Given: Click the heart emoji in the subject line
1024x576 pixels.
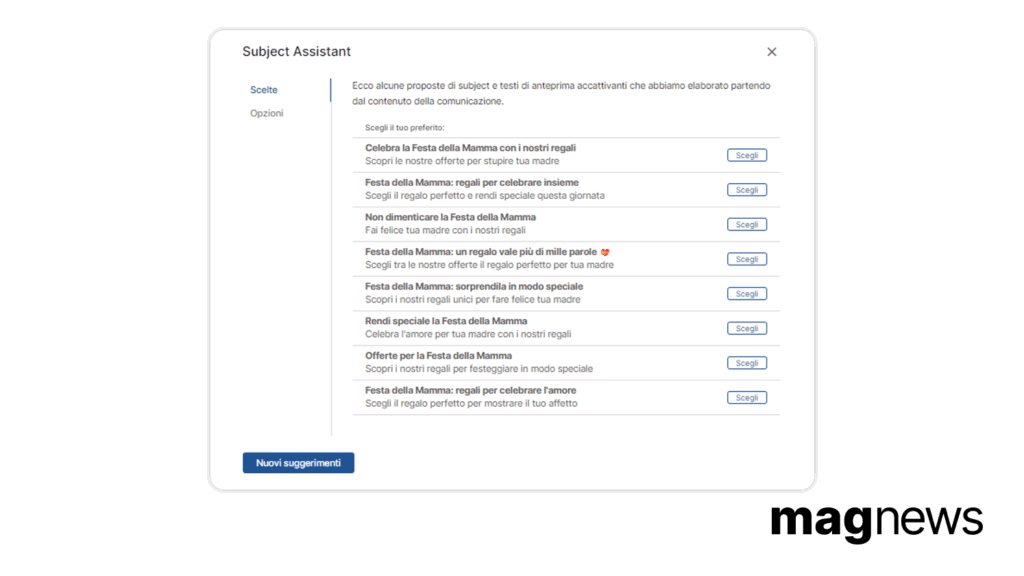Looking at the screenshot, I should 605,252.
